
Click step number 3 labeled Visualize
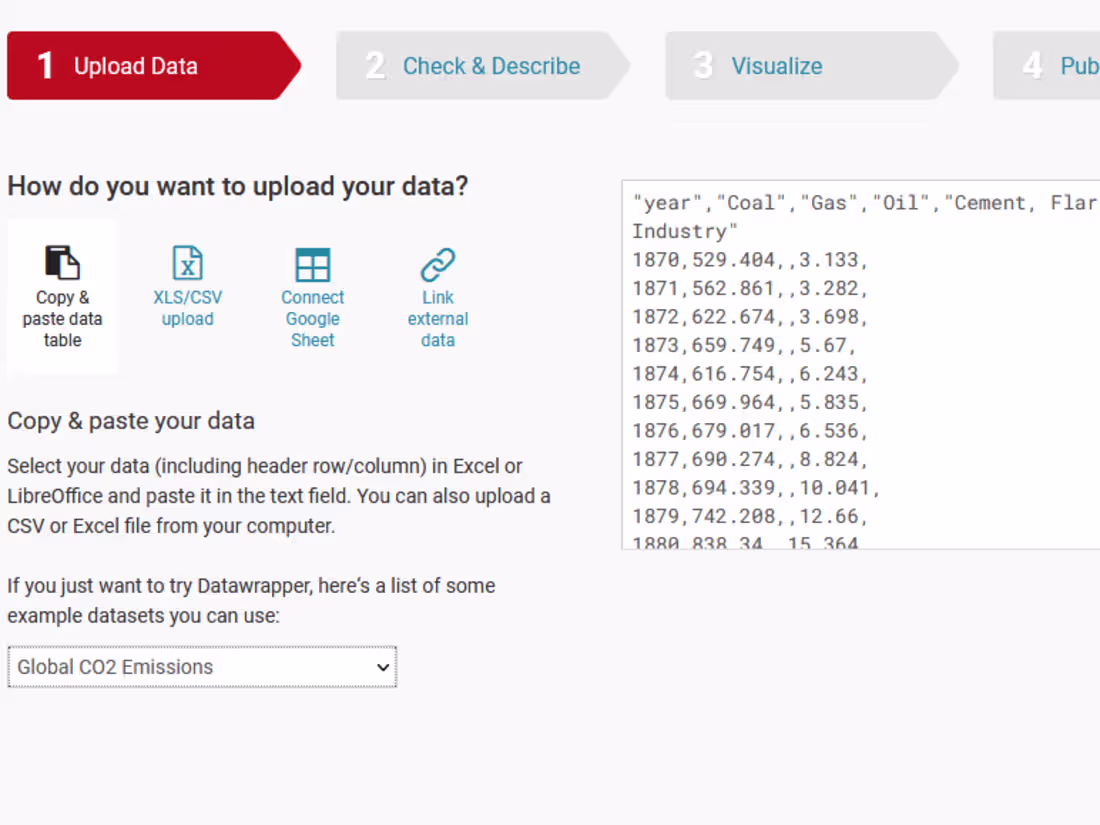tap(703, 66)
